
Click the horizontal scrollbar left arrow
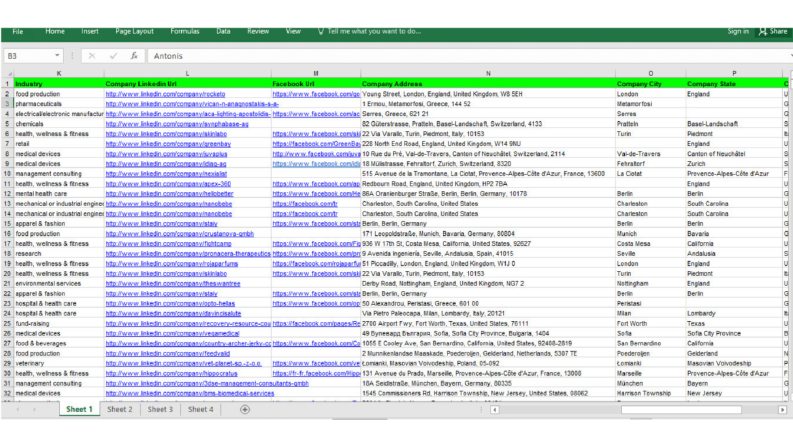pyautogui.click(x=495, y=410)
